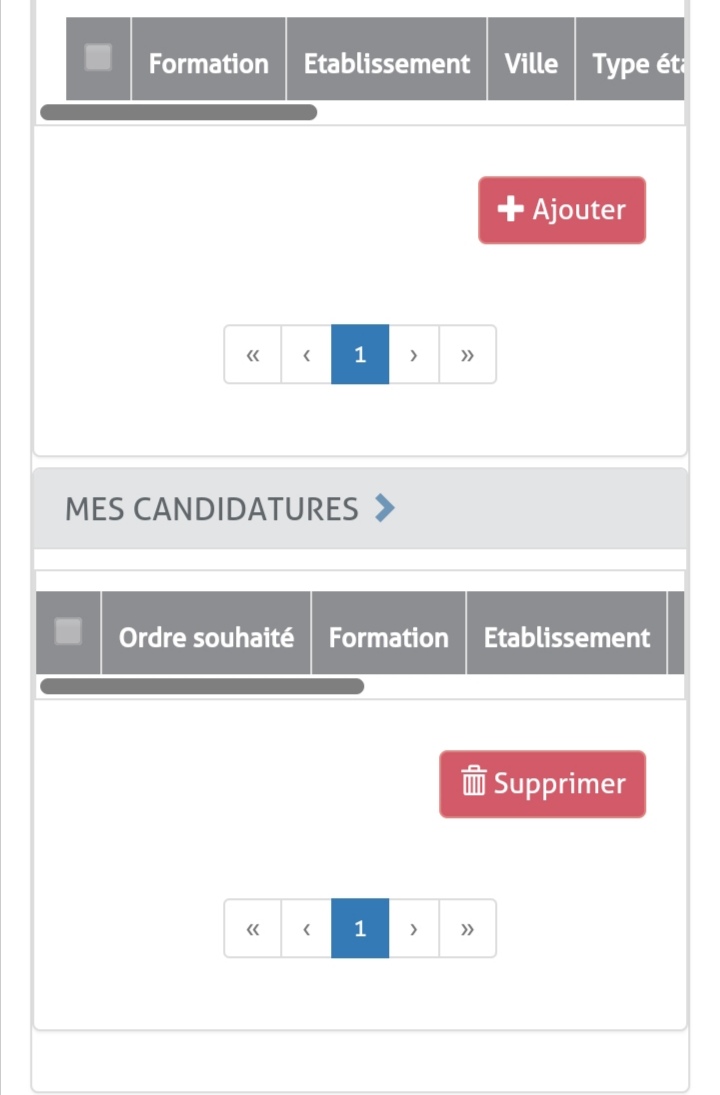Viewport: 720px width, 1095px height.
Task: Select page 1 in upper pagination
Action: pyautogui.click(x=360, y=355)
